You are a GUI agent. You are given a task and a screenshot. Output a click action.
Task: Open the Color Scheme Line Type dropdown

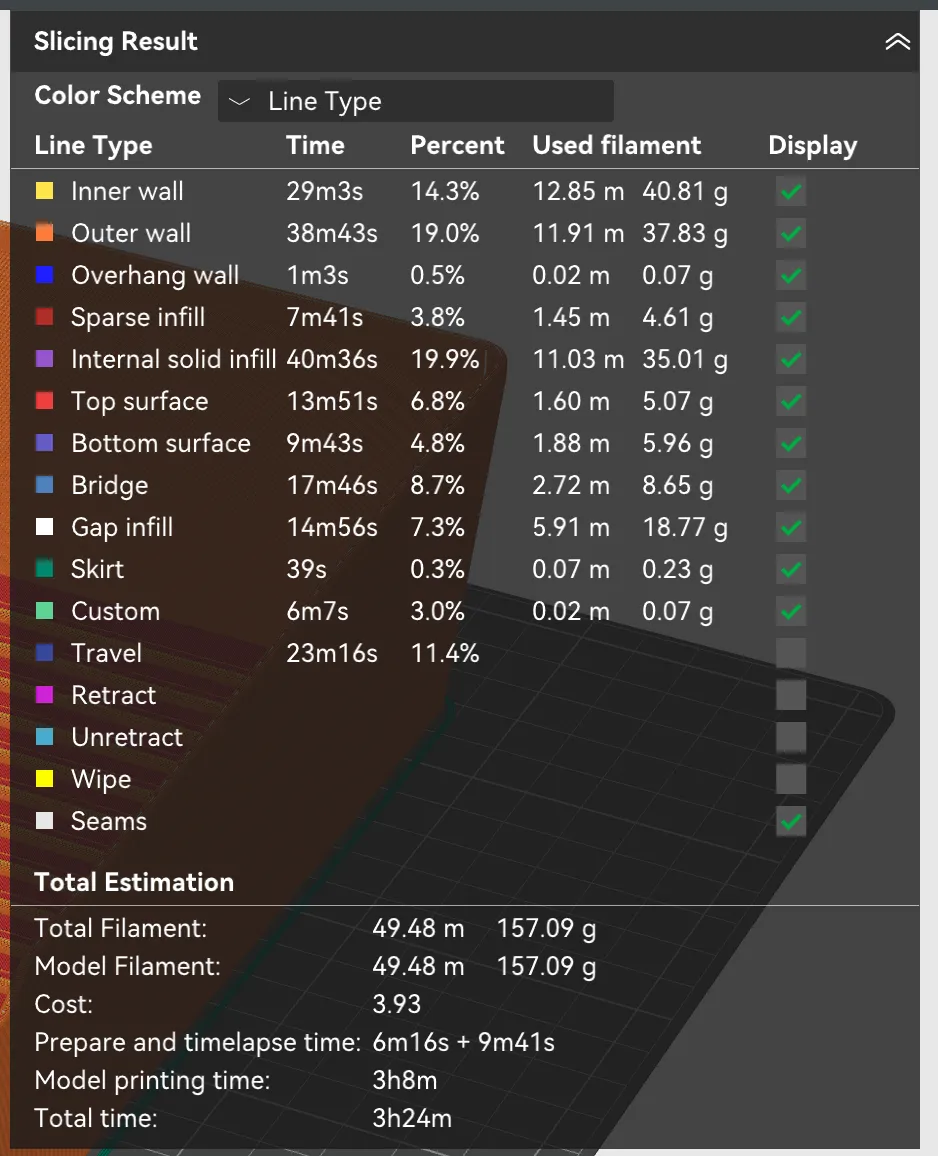(416, 101)
